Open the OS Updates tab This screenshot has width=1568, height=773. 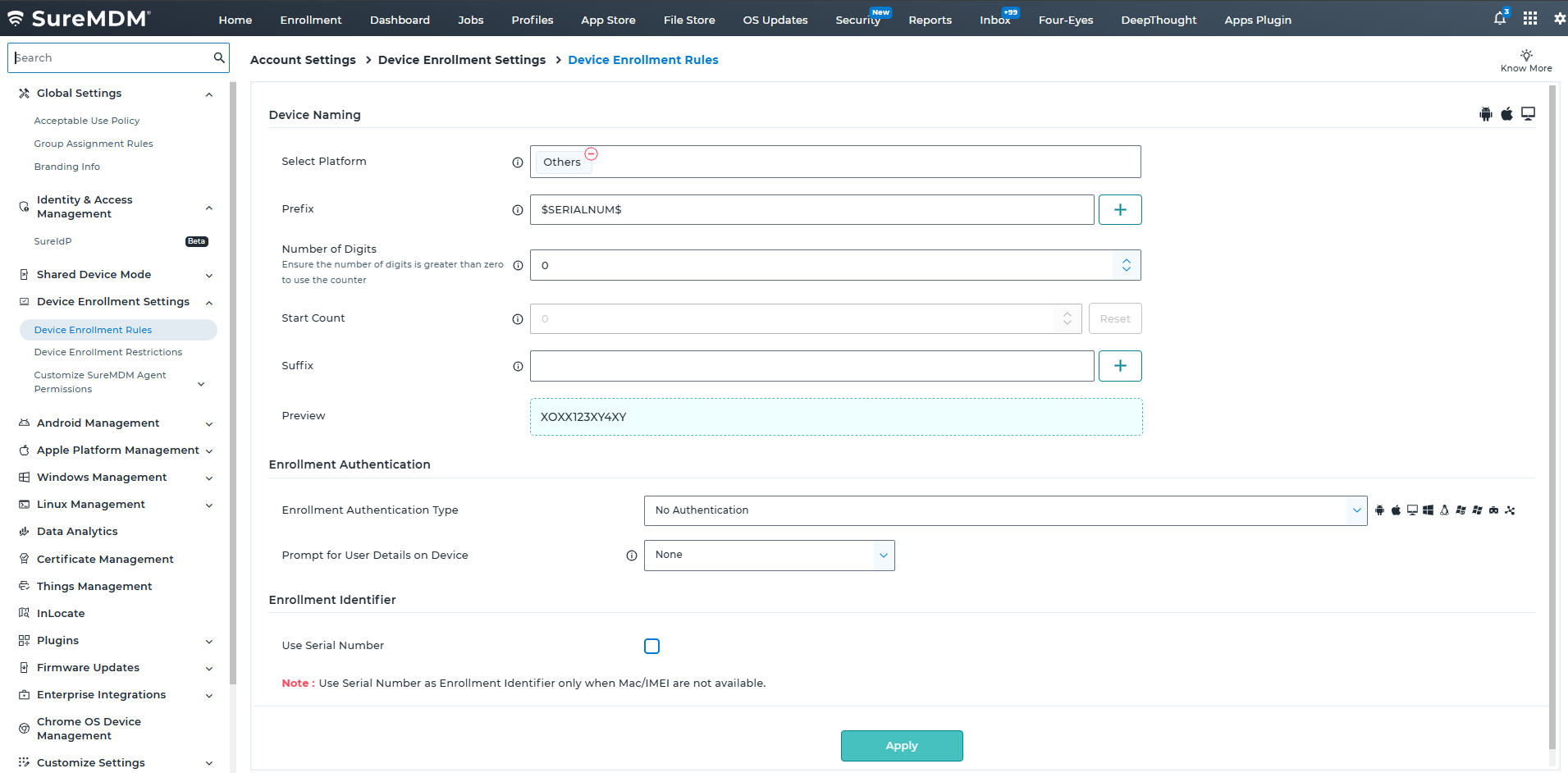click(775, 20)
